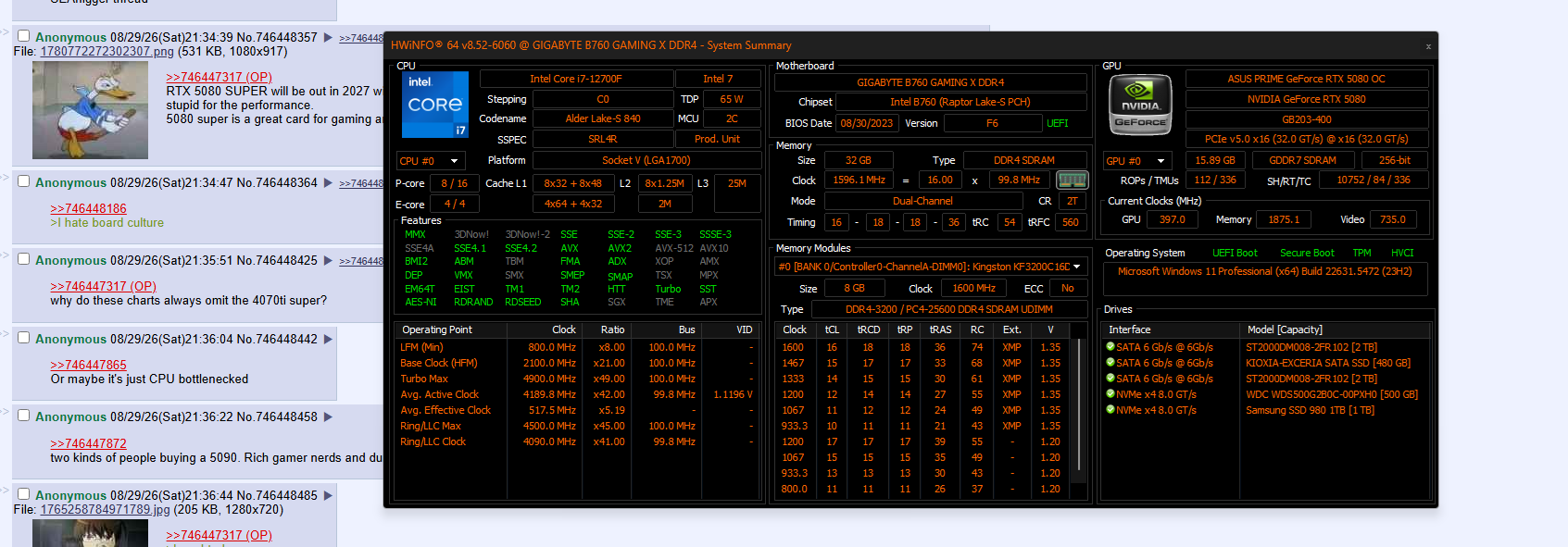Tick the checkbox for post No.746448442
The image size is (1568, 547).
pos(24,338)
